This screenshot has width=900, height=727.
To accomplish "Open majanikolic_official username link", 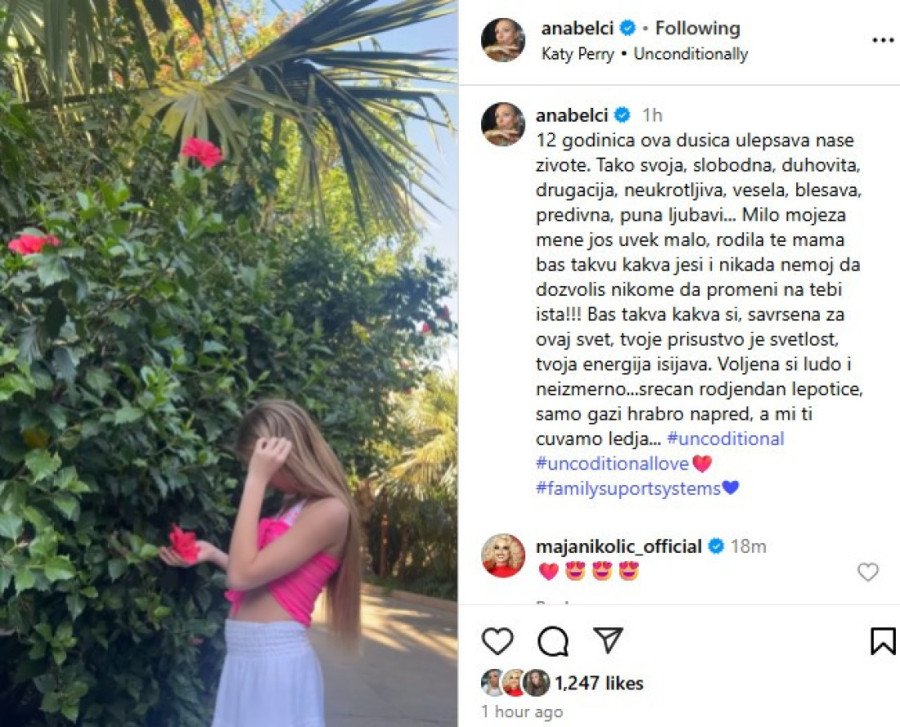I will pyautogui.click(x=619, y=546).
